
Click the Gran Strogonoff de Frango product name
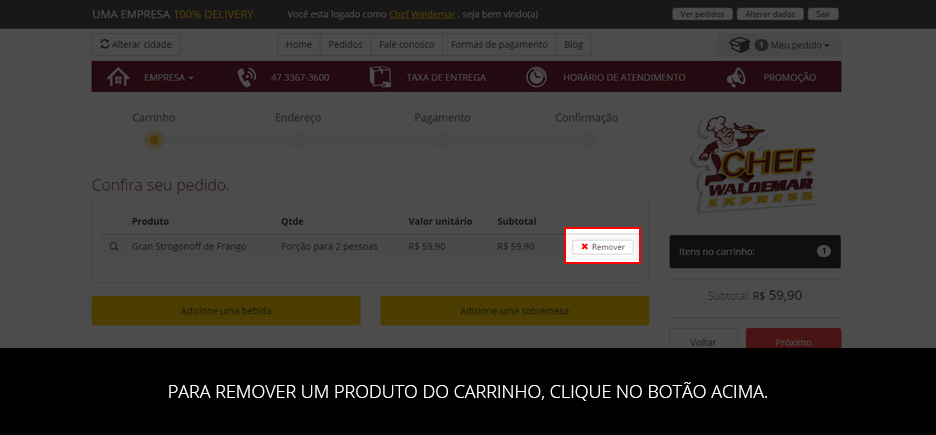coord(189,246)
